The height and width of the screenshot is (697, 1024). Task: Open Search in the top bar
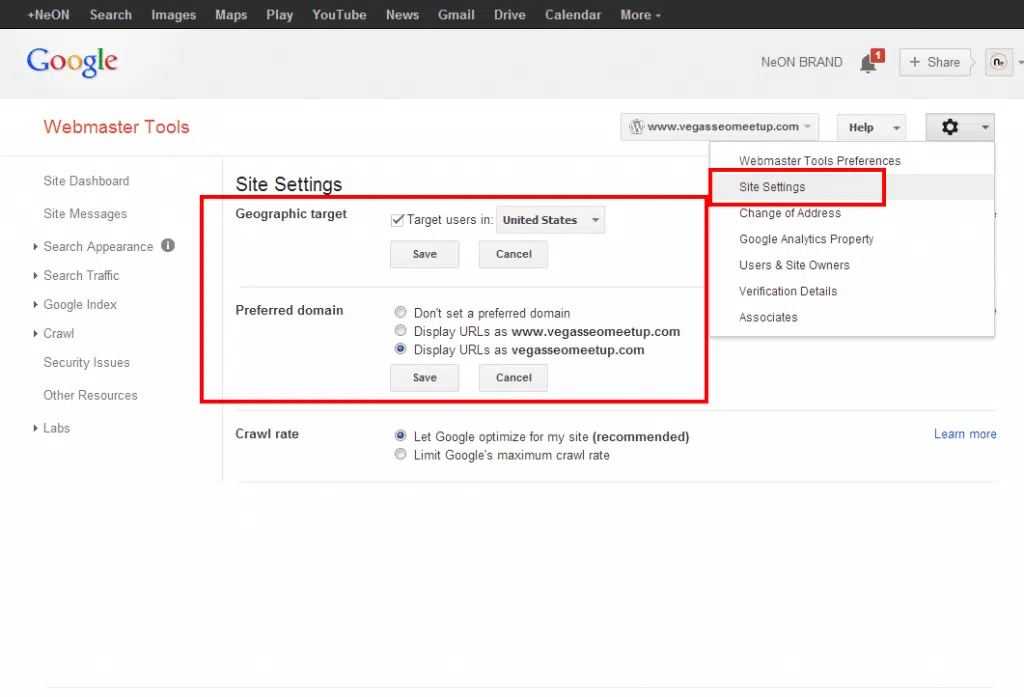click(110, 14)
